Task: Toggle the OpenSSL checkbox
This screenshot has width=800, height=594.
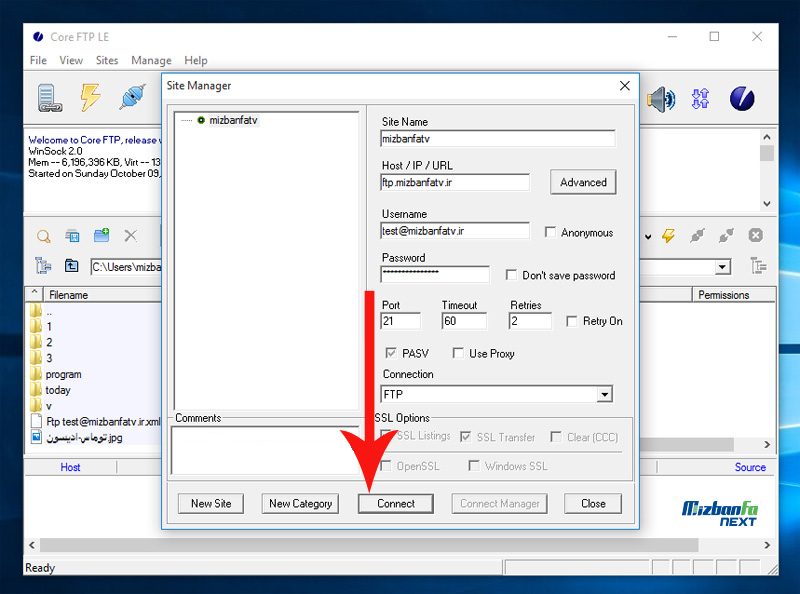Action: tap(386, 466)
